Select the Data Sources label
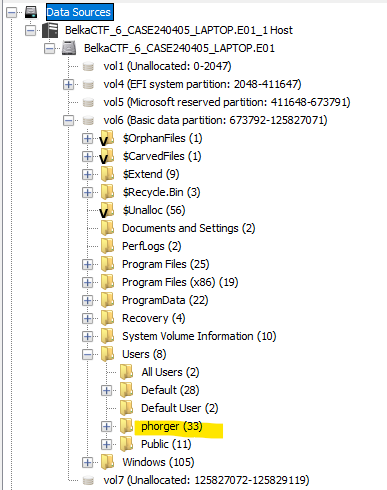The width and height of the screenshot is (387, 490). coord(79,12)
